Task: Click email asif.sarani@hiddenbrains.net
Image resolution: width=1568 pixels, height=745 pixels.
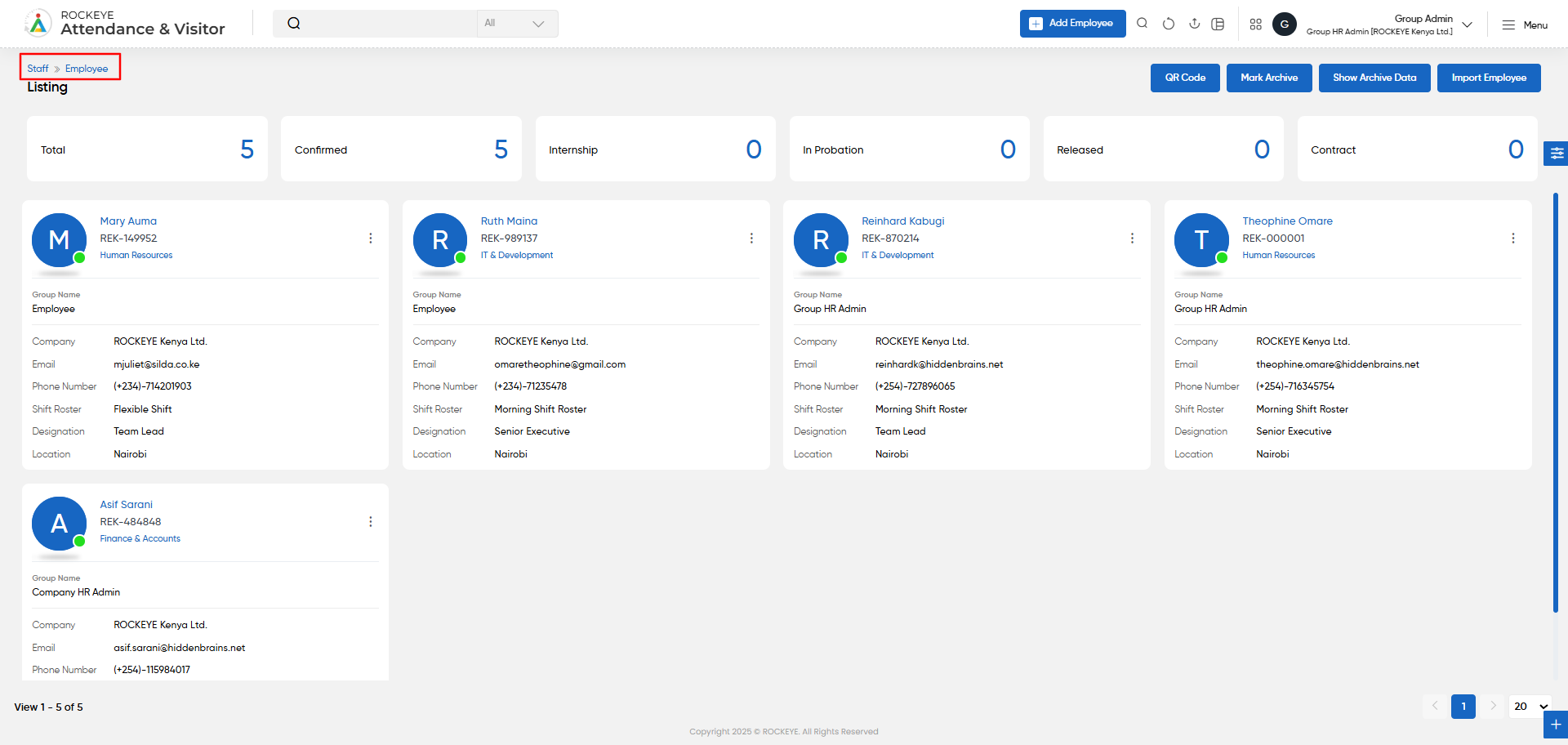Action: pyautogui.click(x=180, y=648)
